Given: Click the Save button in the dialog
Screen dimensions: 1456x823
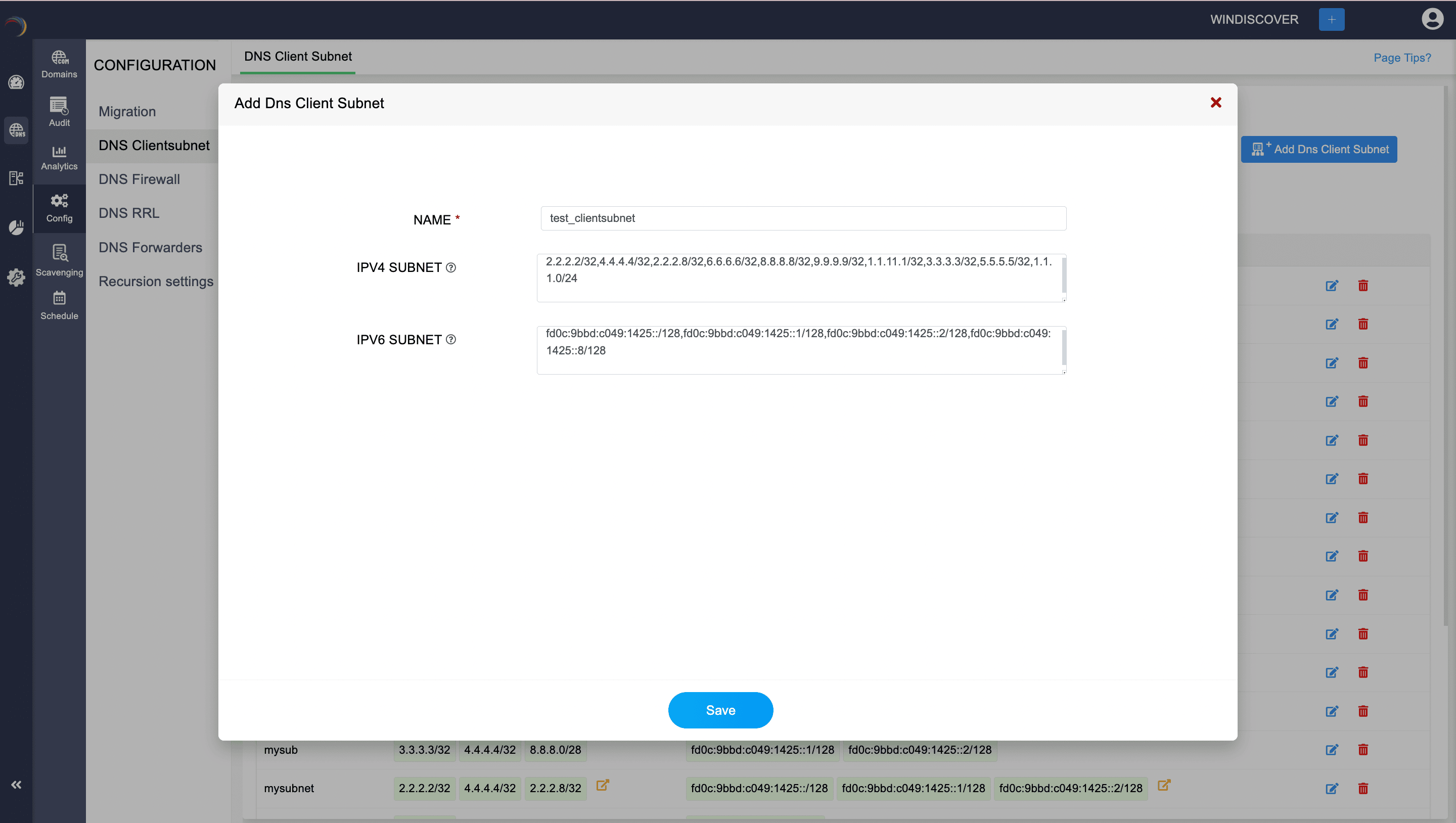Looking at the screenshot, I should click(x=720, y=710).
